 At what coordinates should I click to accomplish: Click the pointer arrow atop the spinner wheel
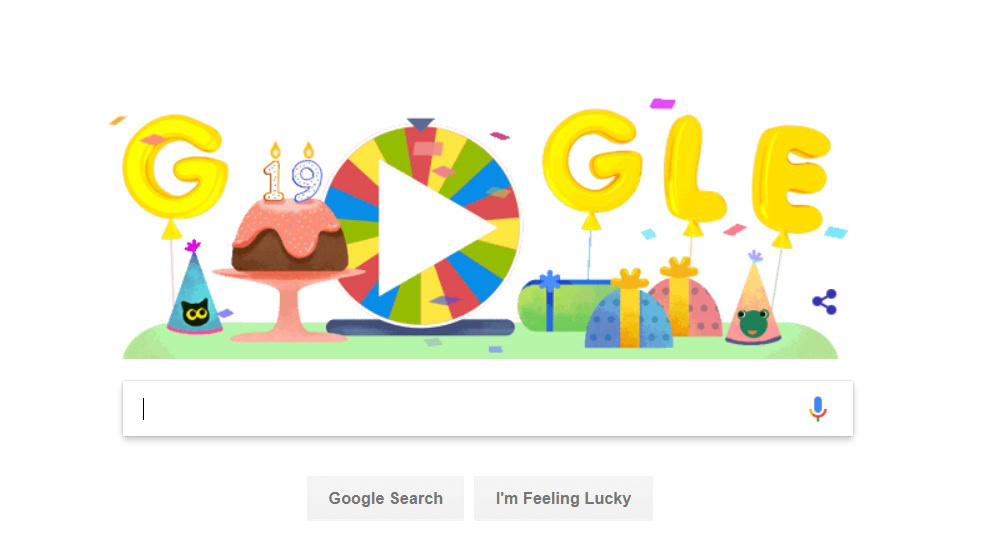tap(420, 124)
